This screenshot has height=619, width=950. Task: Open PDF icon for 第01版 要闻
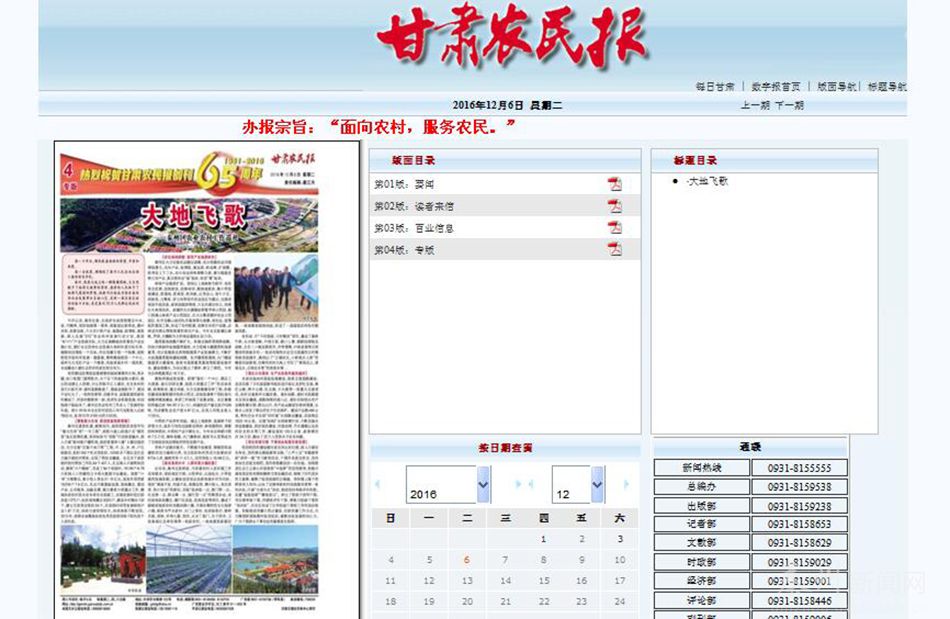[x=615, y=184]
